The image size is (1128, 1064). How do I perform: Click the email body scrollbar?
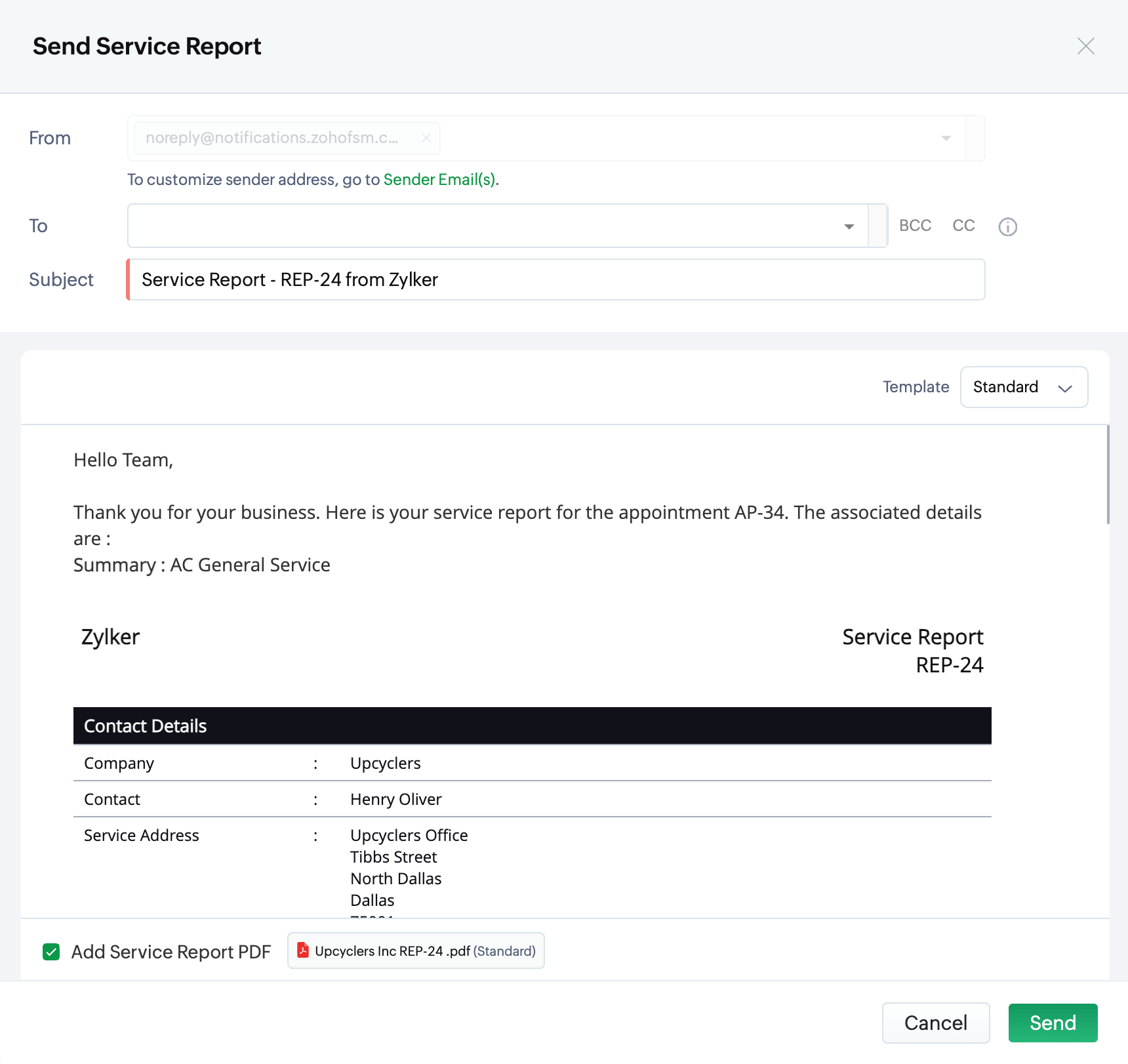1108,475
